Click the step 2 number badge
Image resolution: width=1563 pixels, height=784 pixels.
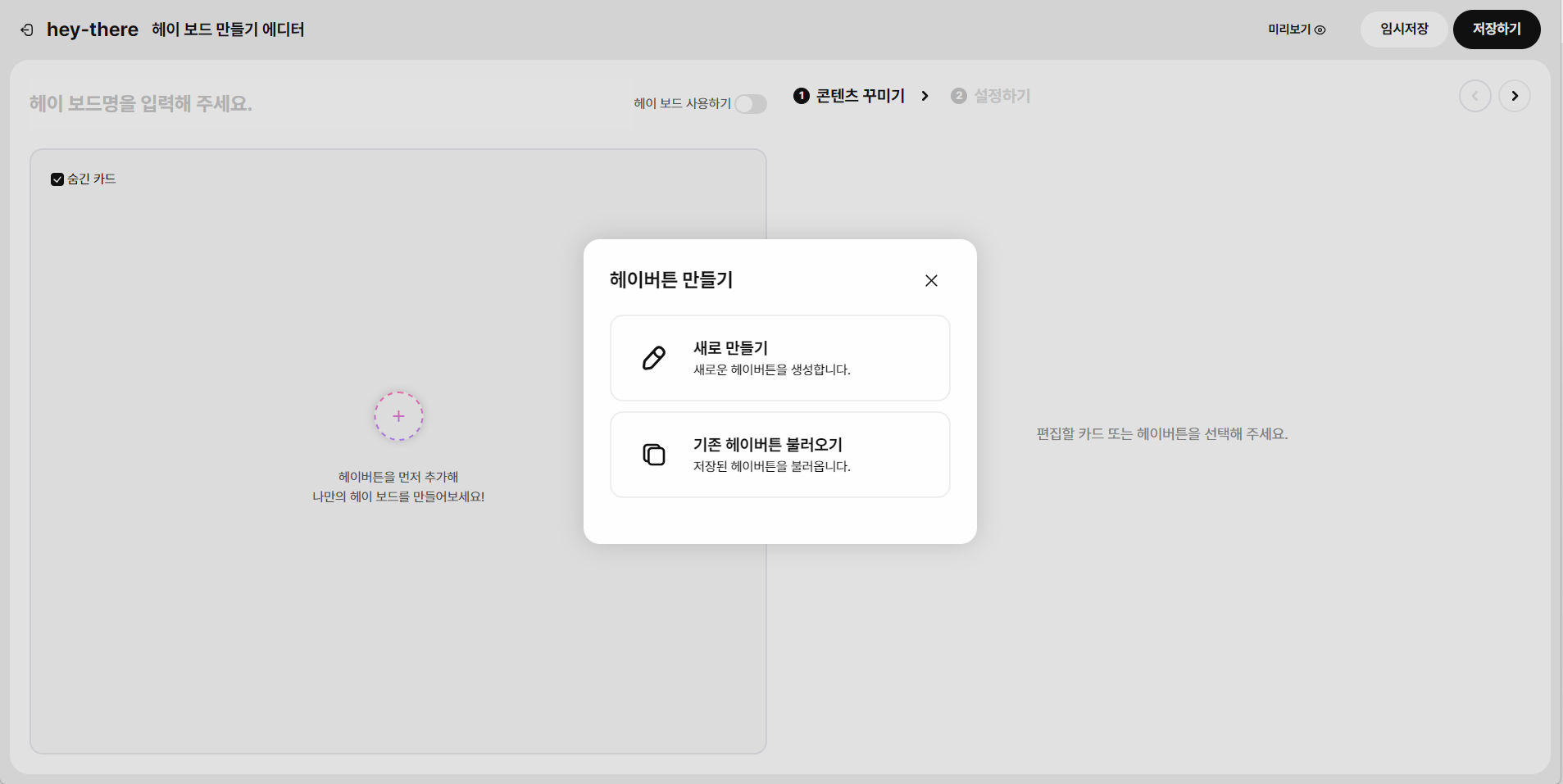(x=959, y=96)
